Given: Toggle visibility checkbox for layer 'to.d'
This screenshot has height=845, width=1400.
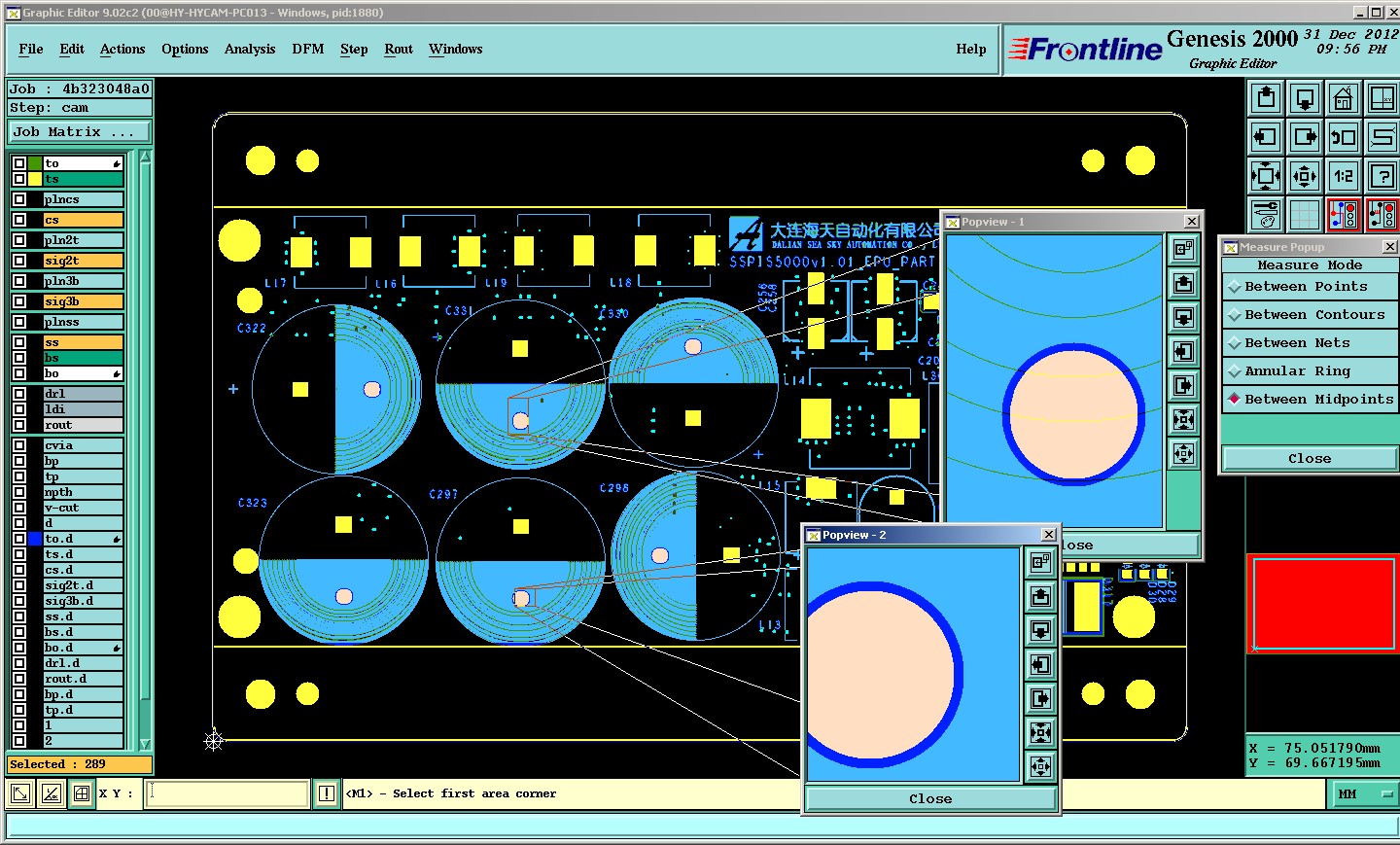Looking at the screenshot, I should point(18,539).
